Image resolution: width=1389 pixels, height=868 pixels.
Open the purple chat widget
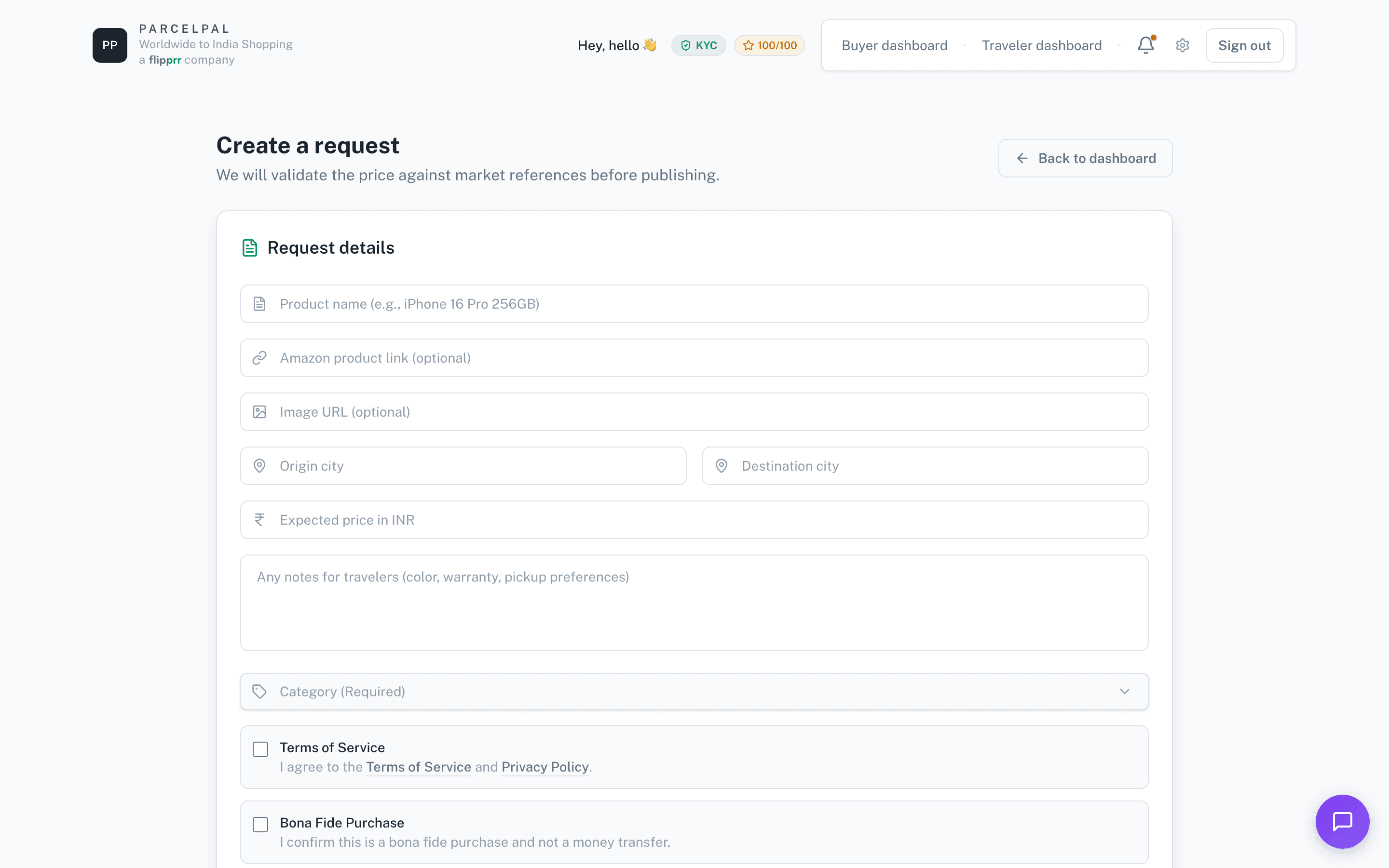tap(1342, 821)
